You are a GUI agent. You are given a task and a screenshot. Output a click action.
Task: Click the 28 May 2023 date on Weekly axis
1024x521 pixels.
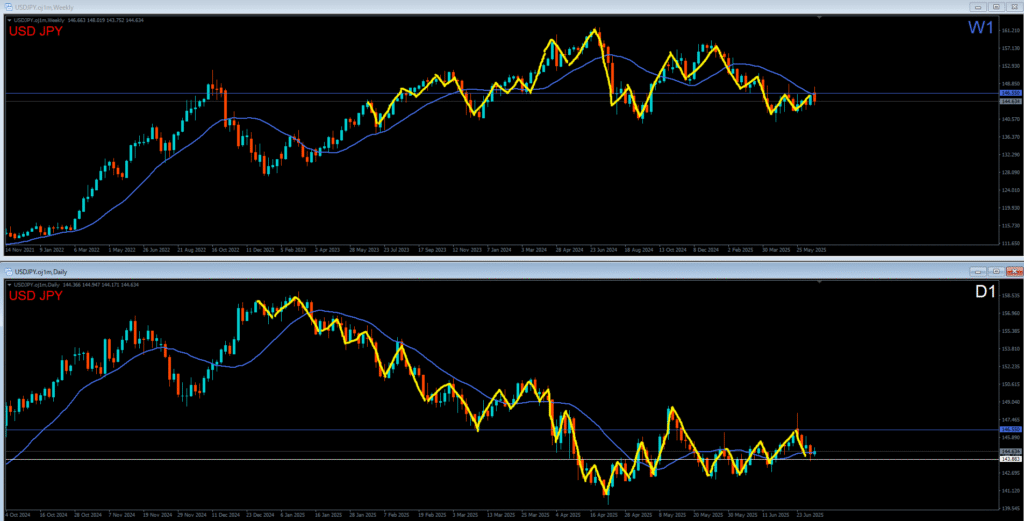364,250
